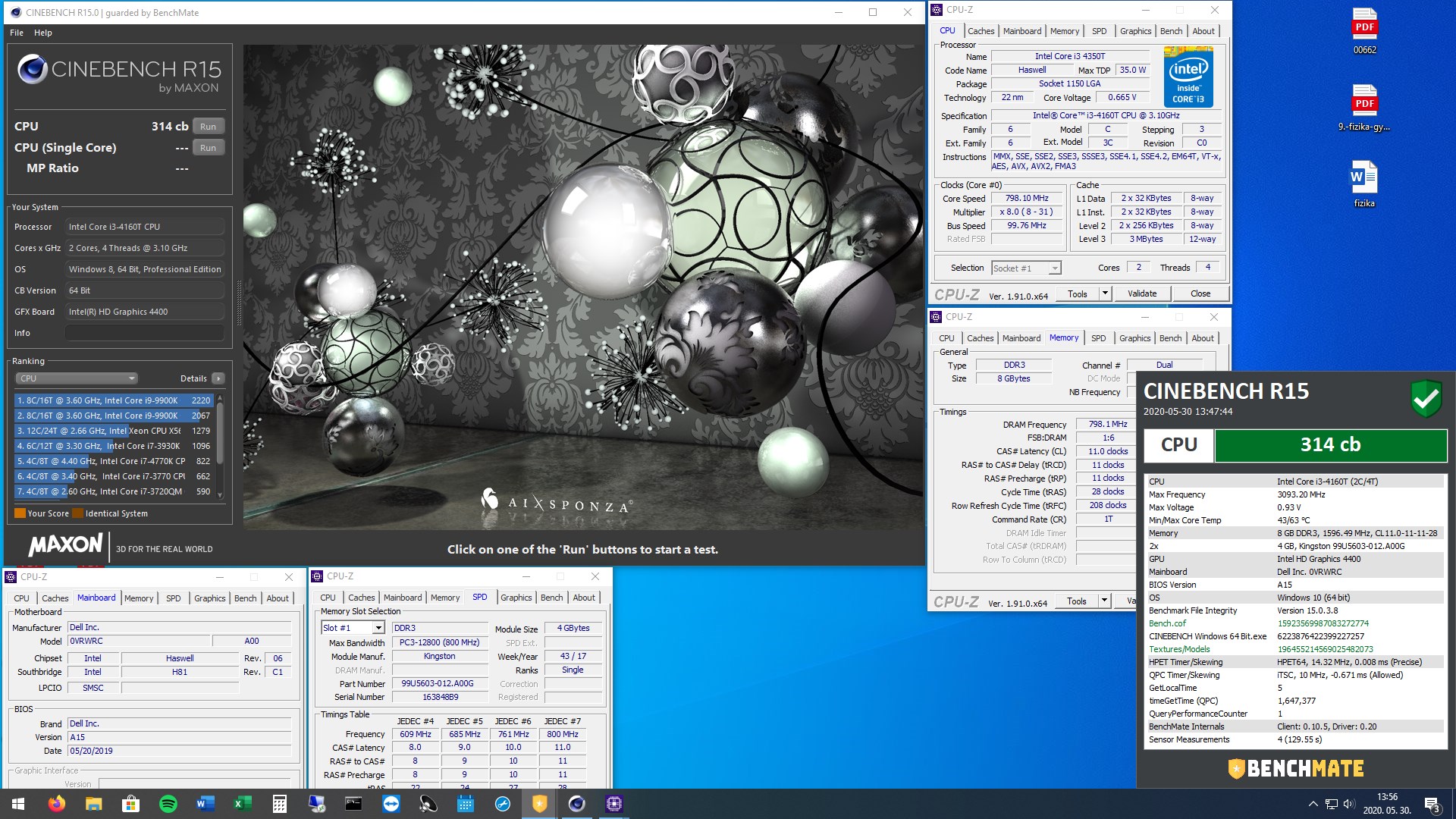The width and height of the screenshot is (1456, 819).
Task: Click the green BenchMate verification shield
Action: pos(1426,399)
